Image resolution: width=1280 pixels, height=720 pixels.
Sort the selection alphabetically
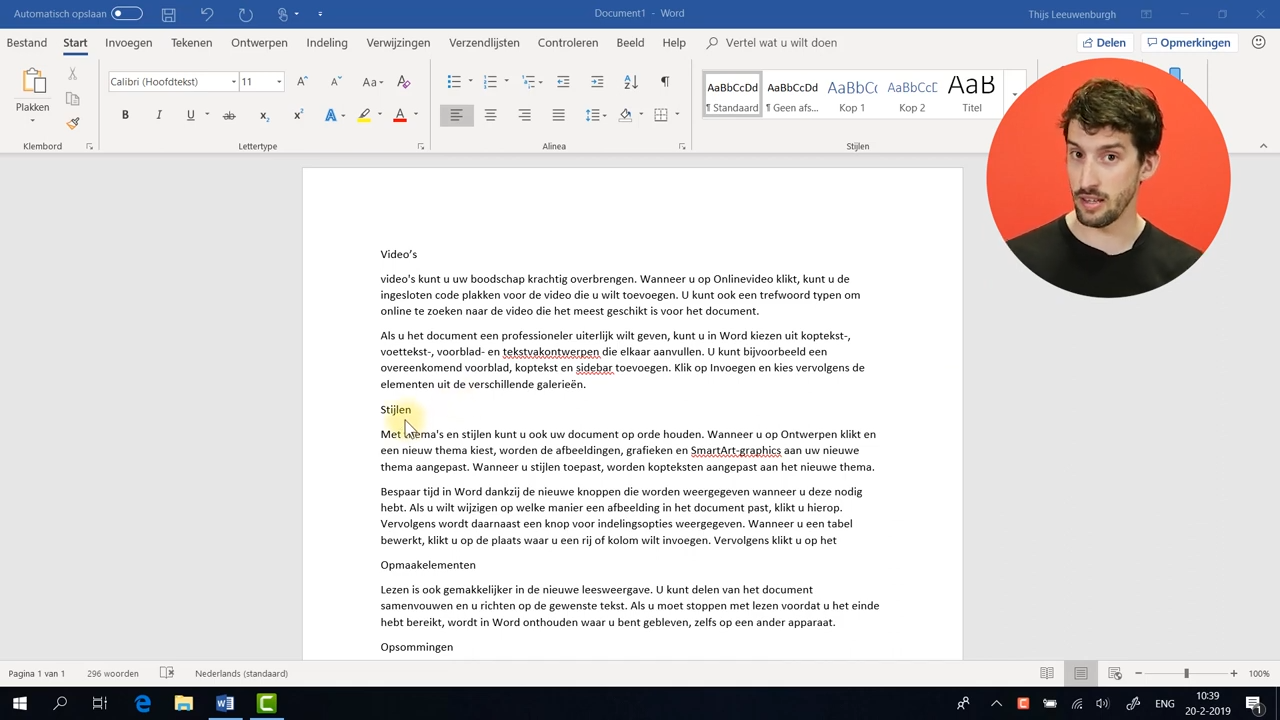(x=630, y=82)
